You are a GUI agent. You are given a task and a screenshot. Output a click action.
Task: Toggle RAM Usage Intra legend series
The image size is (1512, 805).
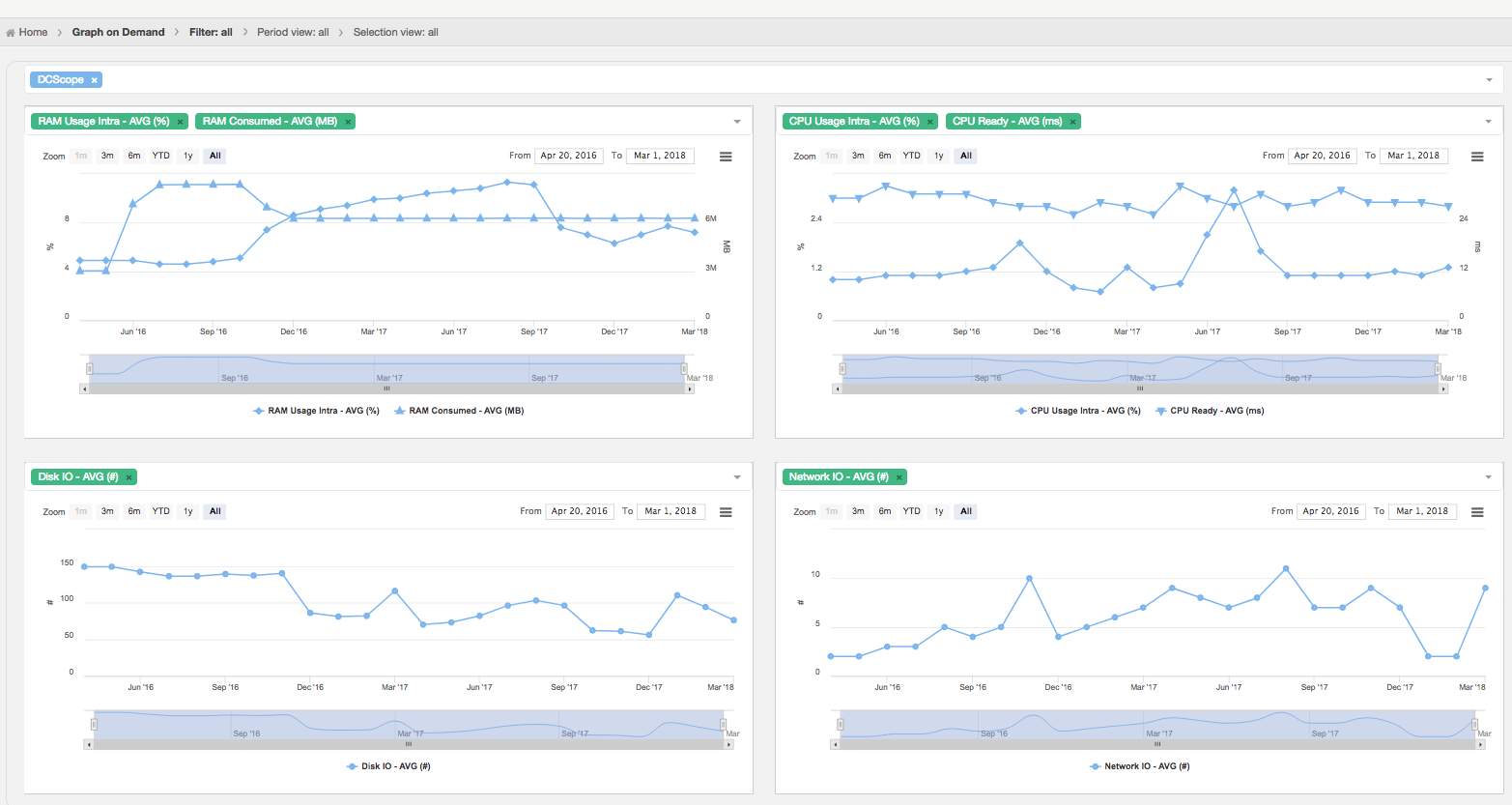click(x=316, y=411)
